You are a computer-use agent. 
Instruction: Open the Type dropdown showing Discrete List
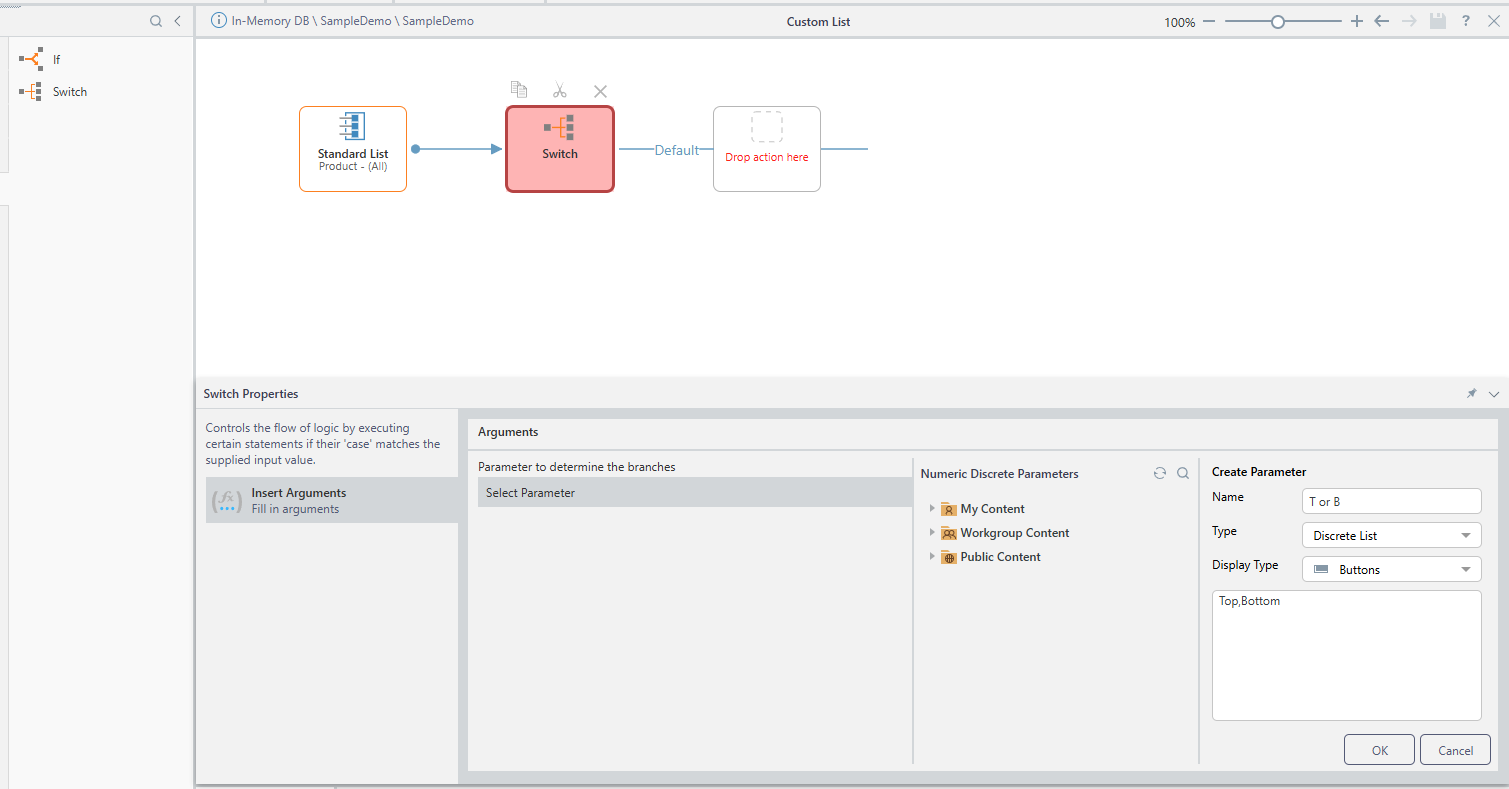click(x=1391, y=535)
